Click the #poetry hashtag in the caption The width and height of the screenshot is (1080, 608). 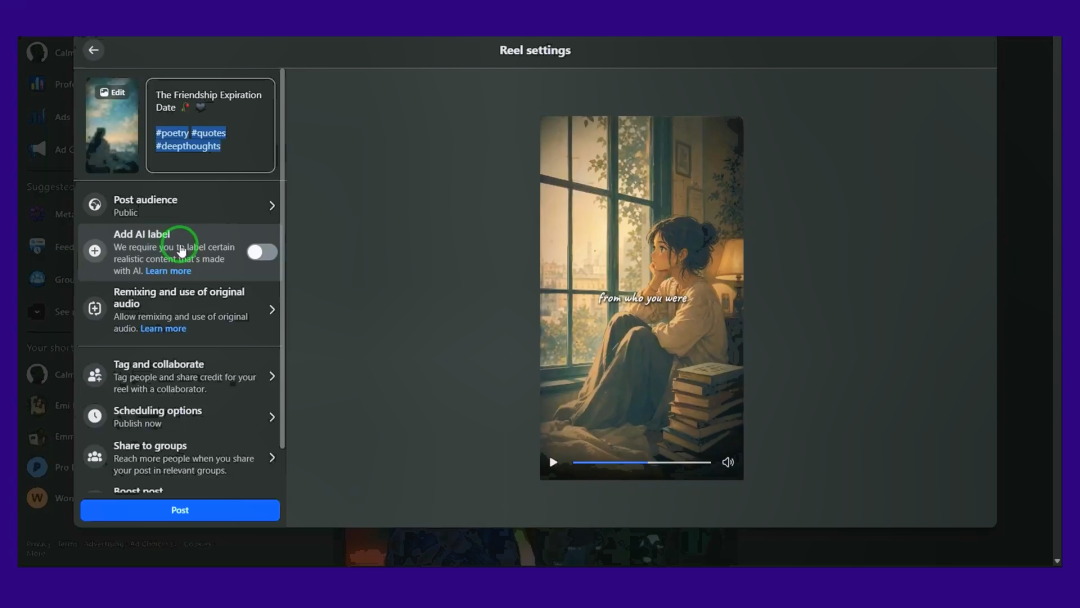pyautogui.click(x=172, y=133)
